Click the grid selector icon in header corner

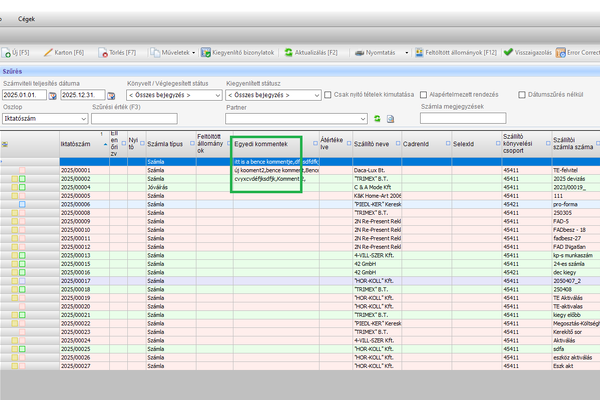click(x=5, y=144)
